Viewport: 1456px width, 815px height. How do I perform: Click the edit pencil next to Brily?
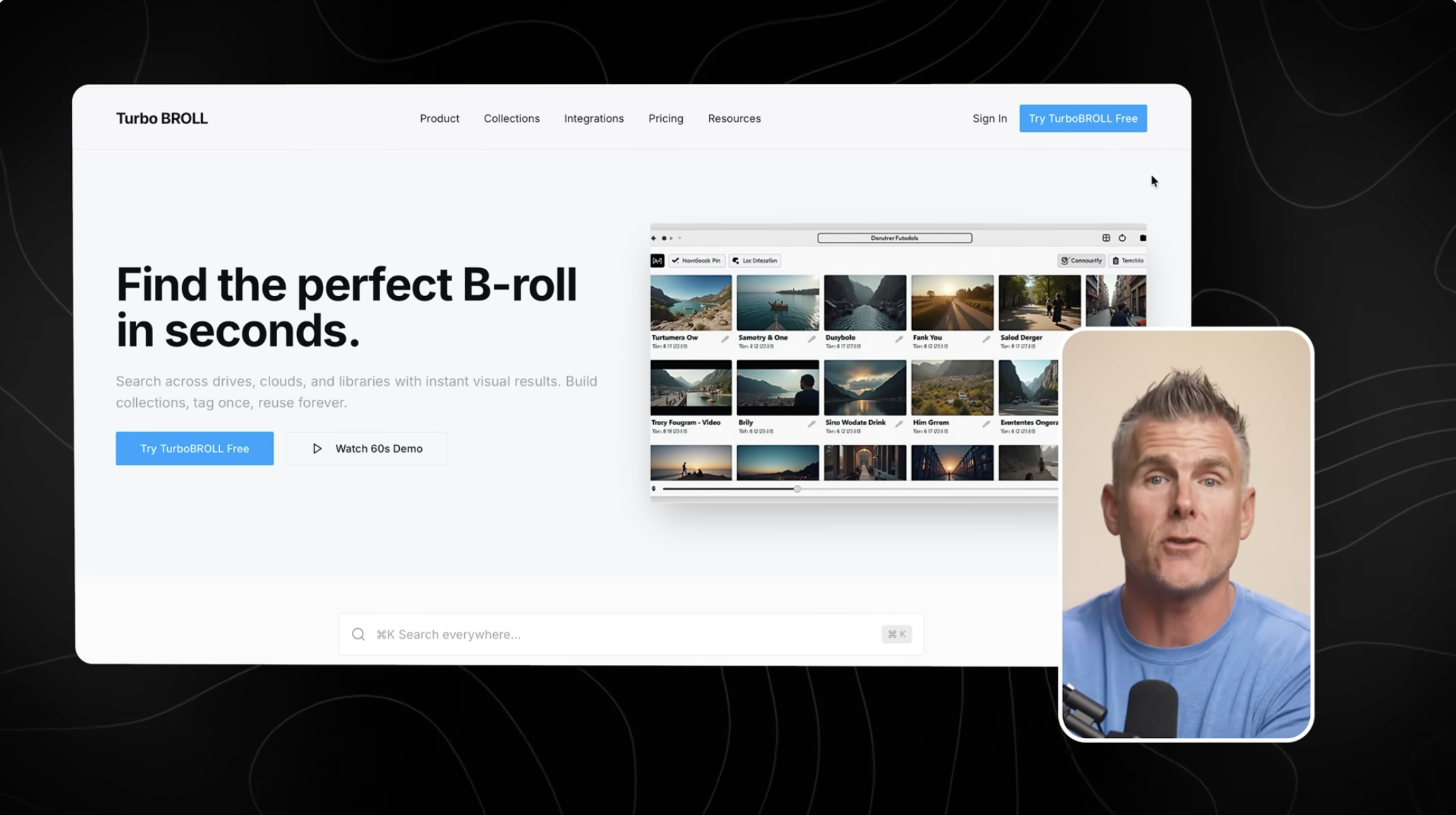point(812,424)
